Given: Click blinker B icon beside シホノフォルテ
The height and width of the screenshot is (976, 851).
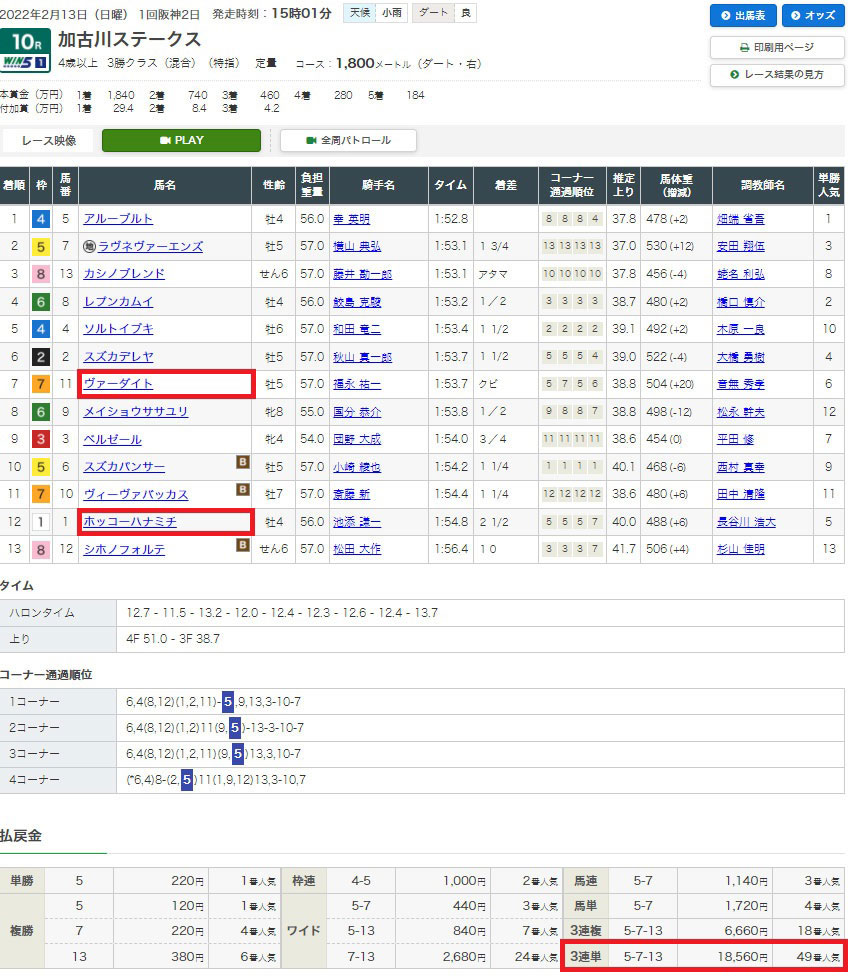Looking at the screenshot, I should 241,545.
